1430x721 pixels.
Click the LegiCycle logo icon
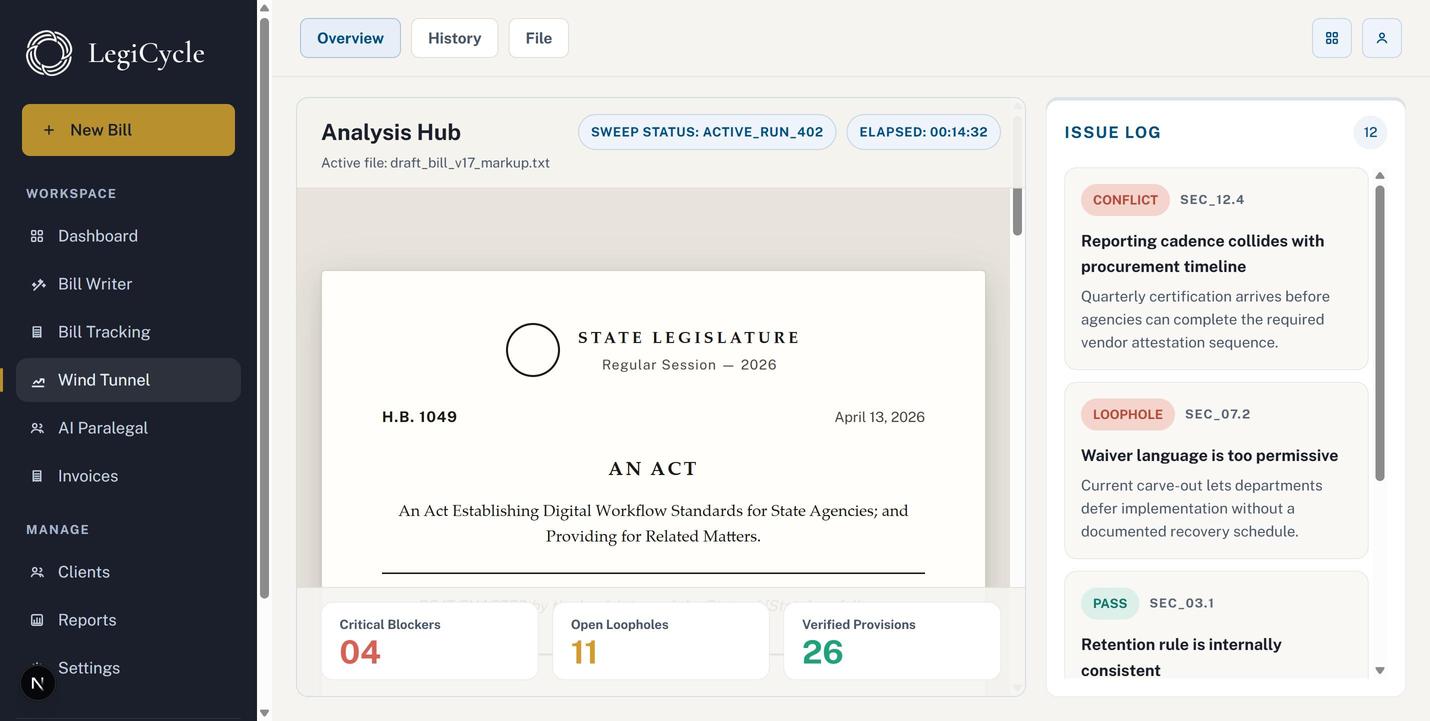49,53
